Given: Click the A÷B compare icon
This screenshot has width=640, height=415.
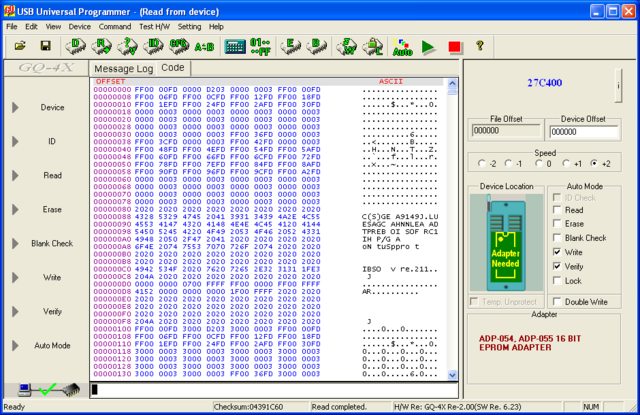Looking at the screenshot, I should (204, 47).
